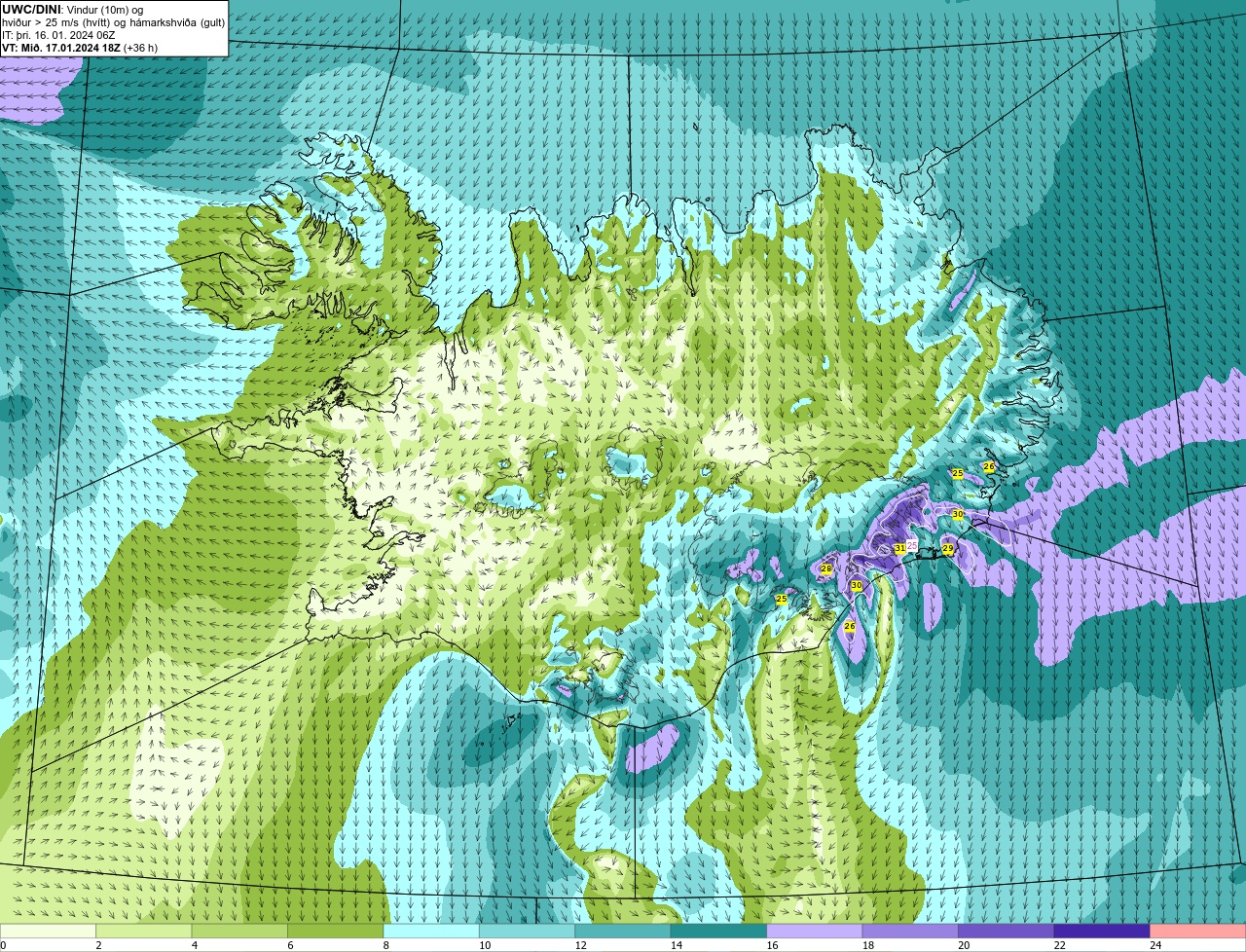The width and height of the screenshot is (1246, 952).
Task: Click the yellow 28 max gust label
Action: pyautogui.click(x=826, y=568)
